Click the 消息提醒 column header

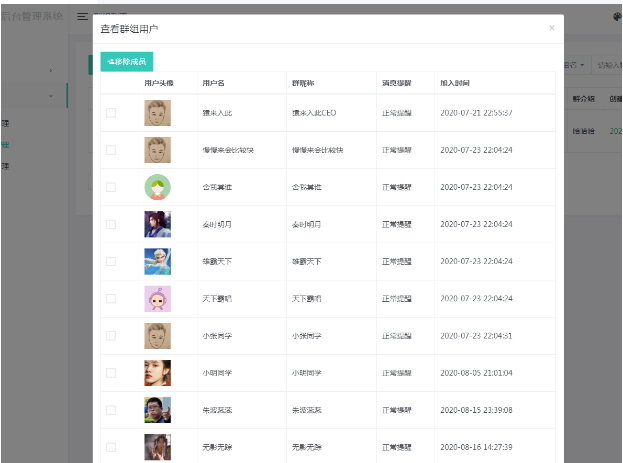397,83
